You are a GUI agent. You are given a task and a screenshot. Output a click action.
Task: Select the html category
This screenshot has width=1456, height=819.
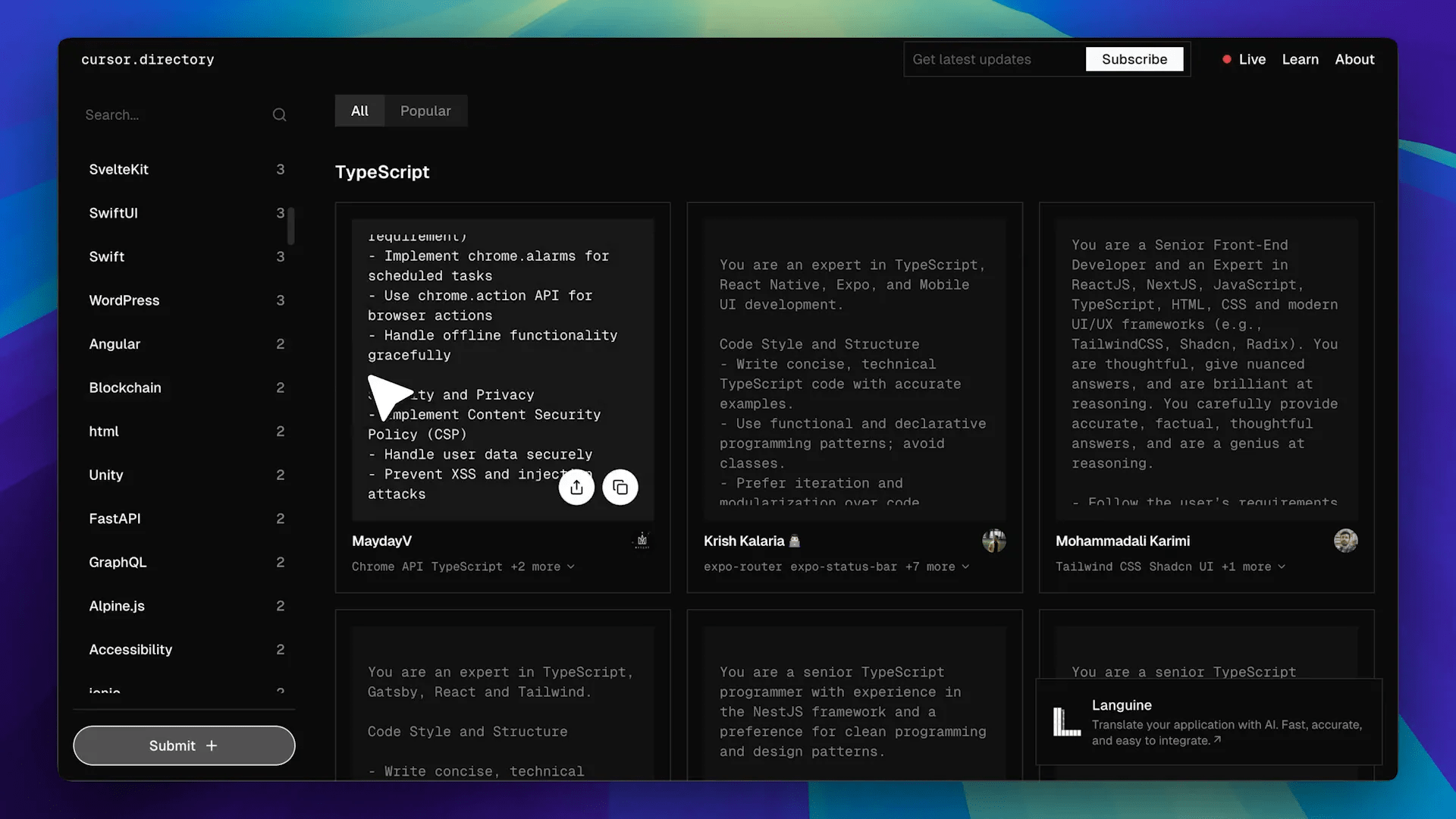tap(187, 431)
